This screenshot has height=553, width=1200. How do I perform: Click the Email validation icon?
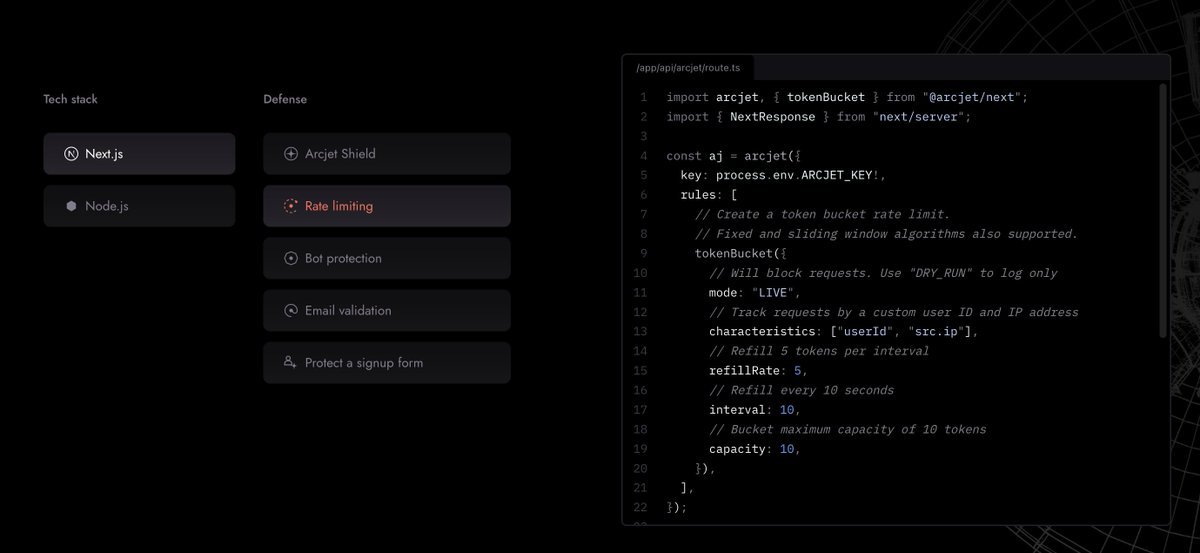(x=291, y=310)
